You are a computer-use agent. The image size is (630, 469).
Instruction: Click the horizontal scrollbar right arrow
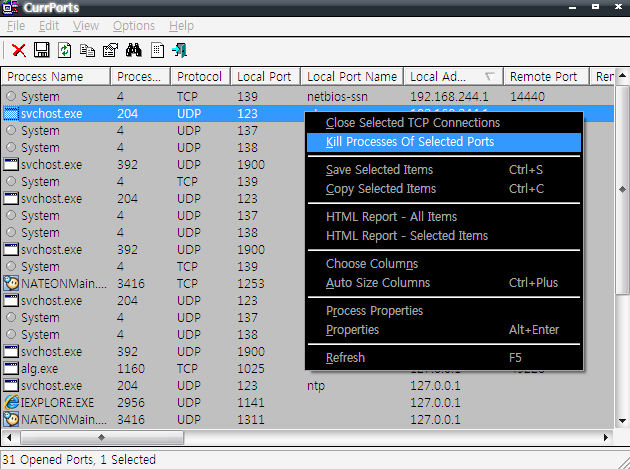(605, 437)
